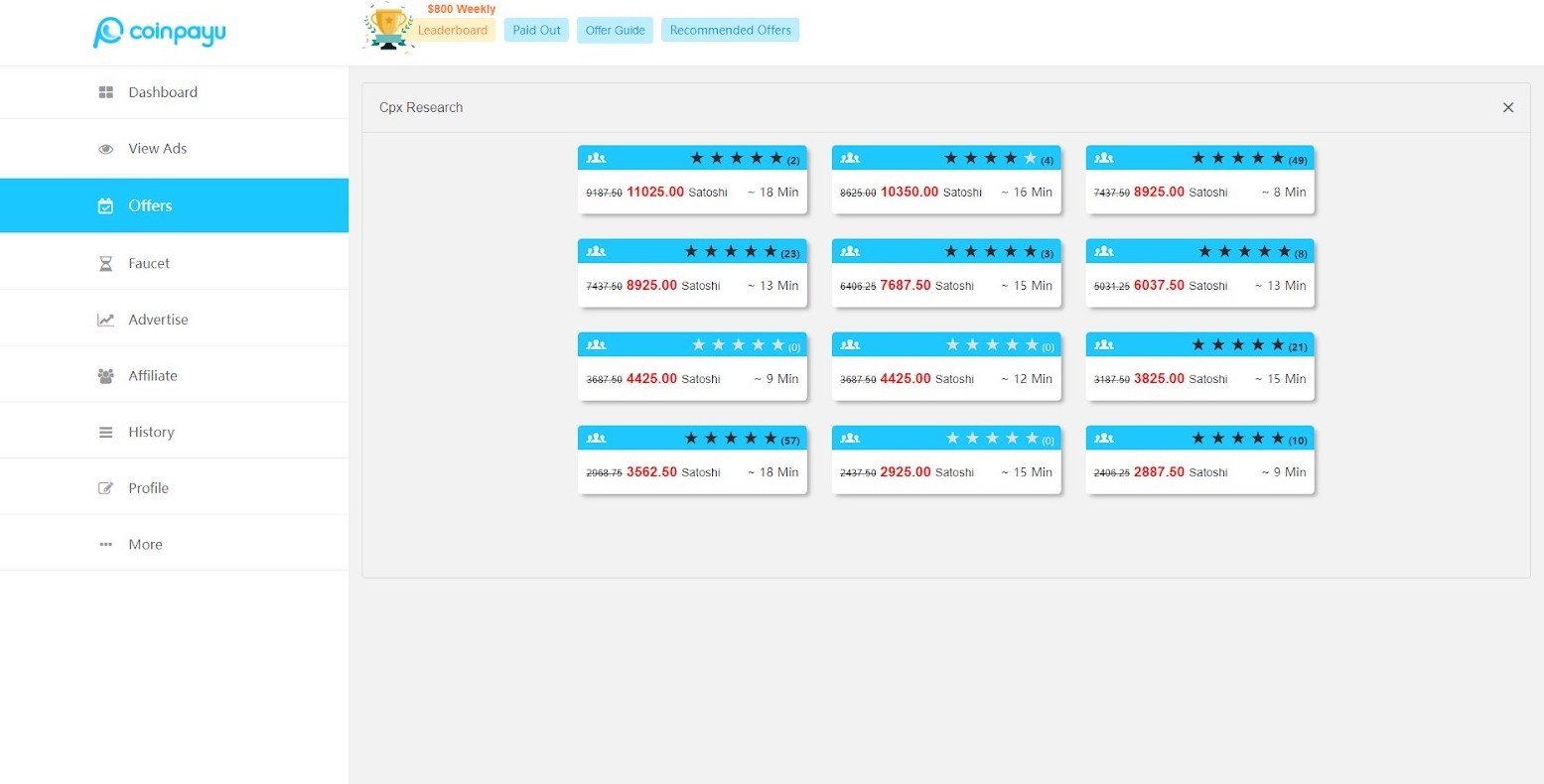
Task: Open the Affiliate page
Action: (x=174, y=376)
